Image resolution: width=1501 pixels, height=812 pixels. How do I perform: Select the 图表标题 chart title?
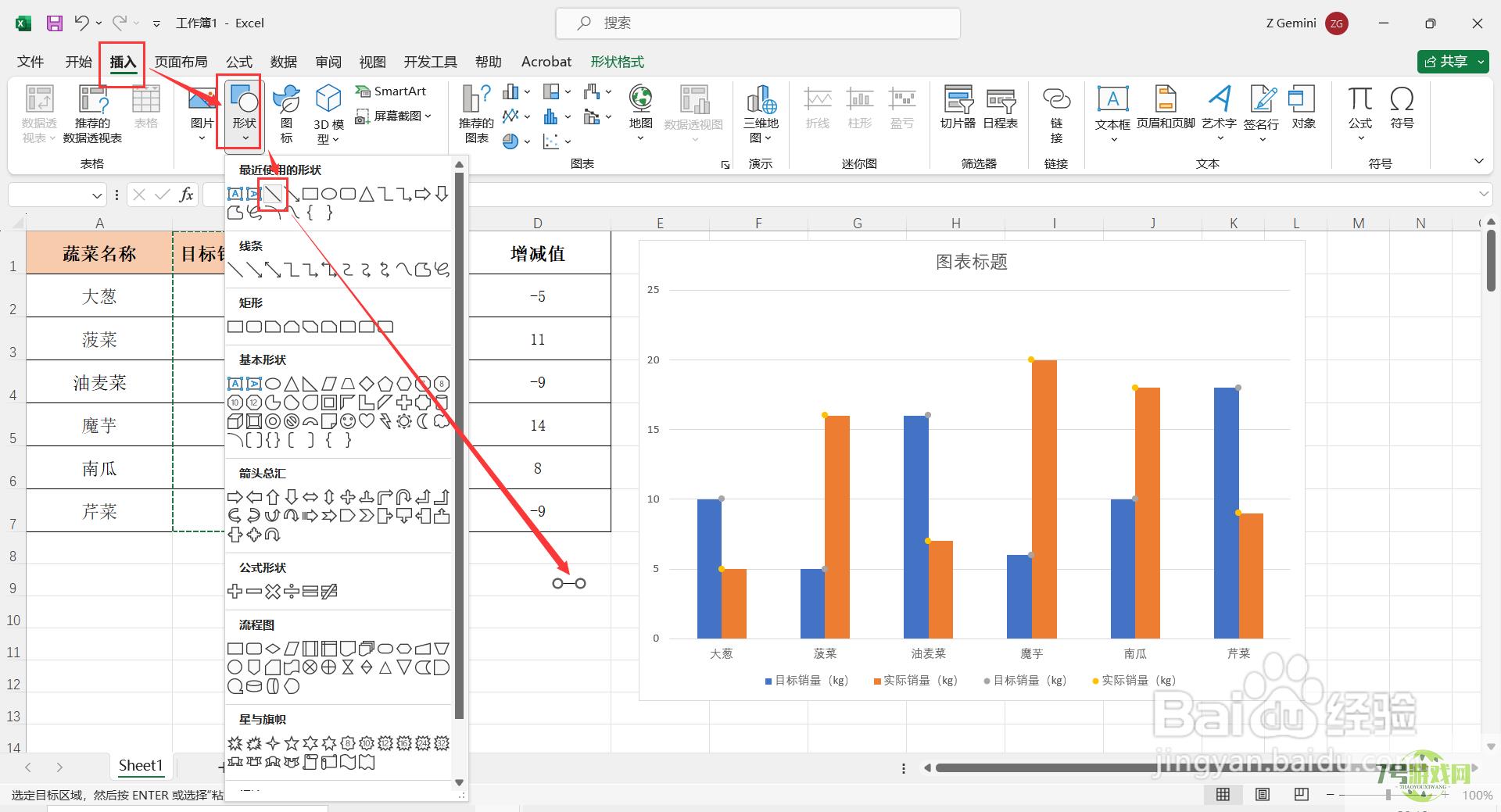coord(972,262)
